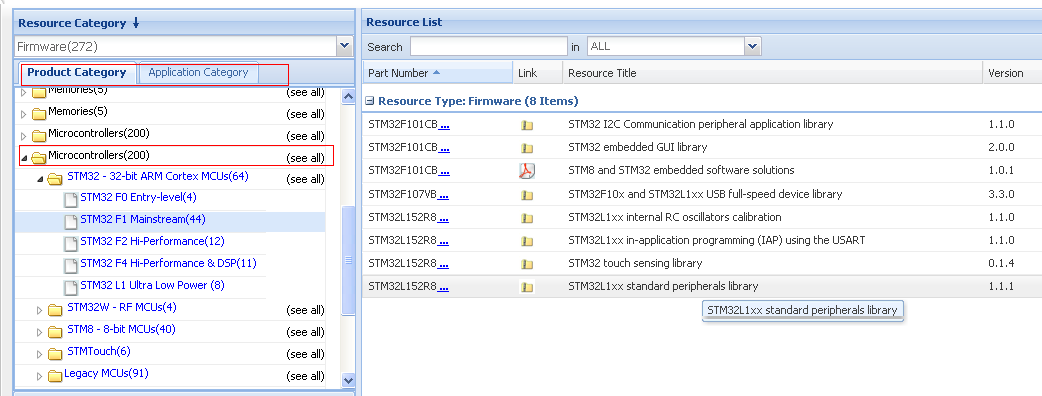
Task: Click version 0.1.4 cell
Action: 1001,264
